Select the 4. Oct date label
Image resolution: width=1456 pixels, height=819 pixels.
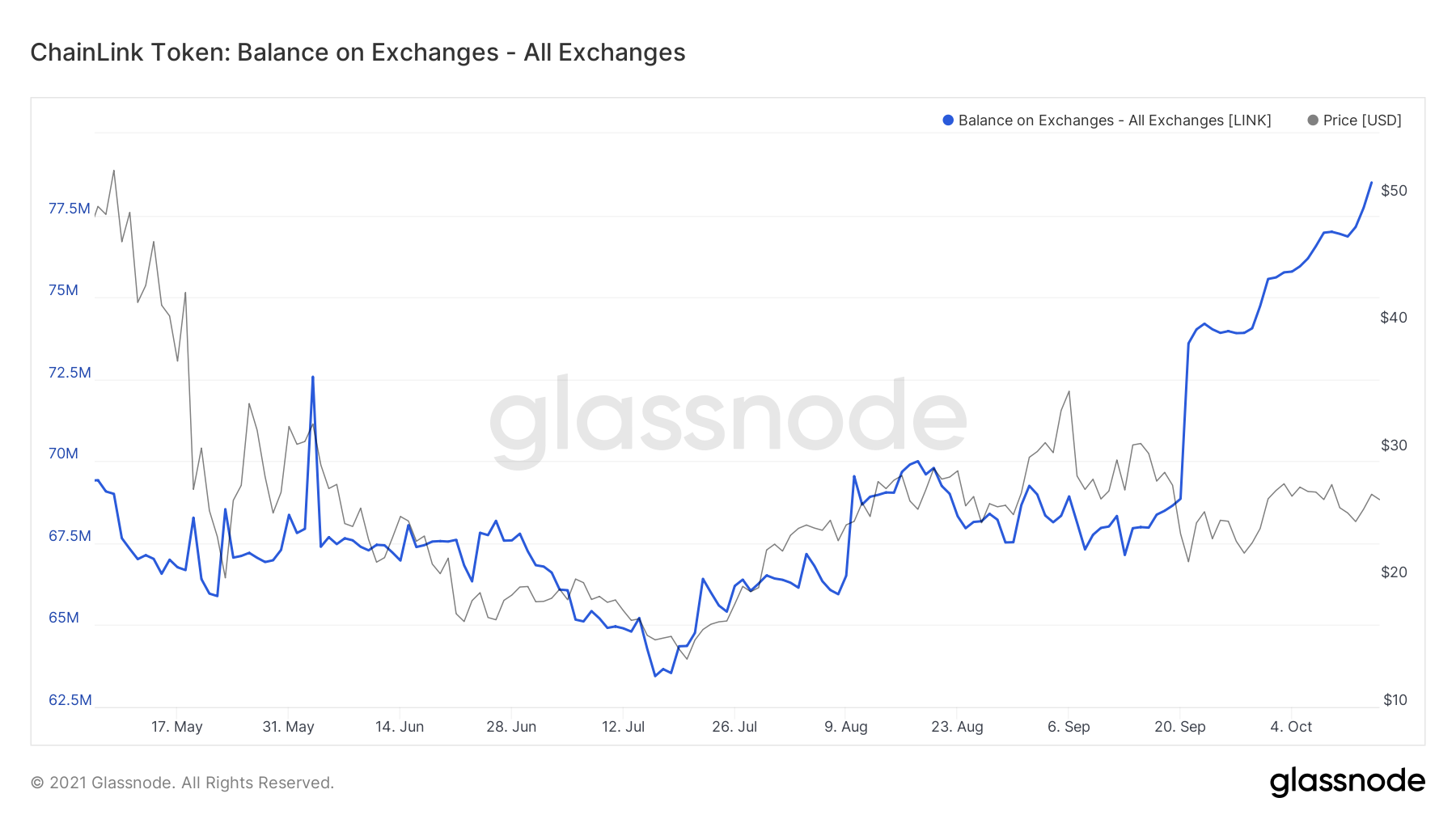1291,727
